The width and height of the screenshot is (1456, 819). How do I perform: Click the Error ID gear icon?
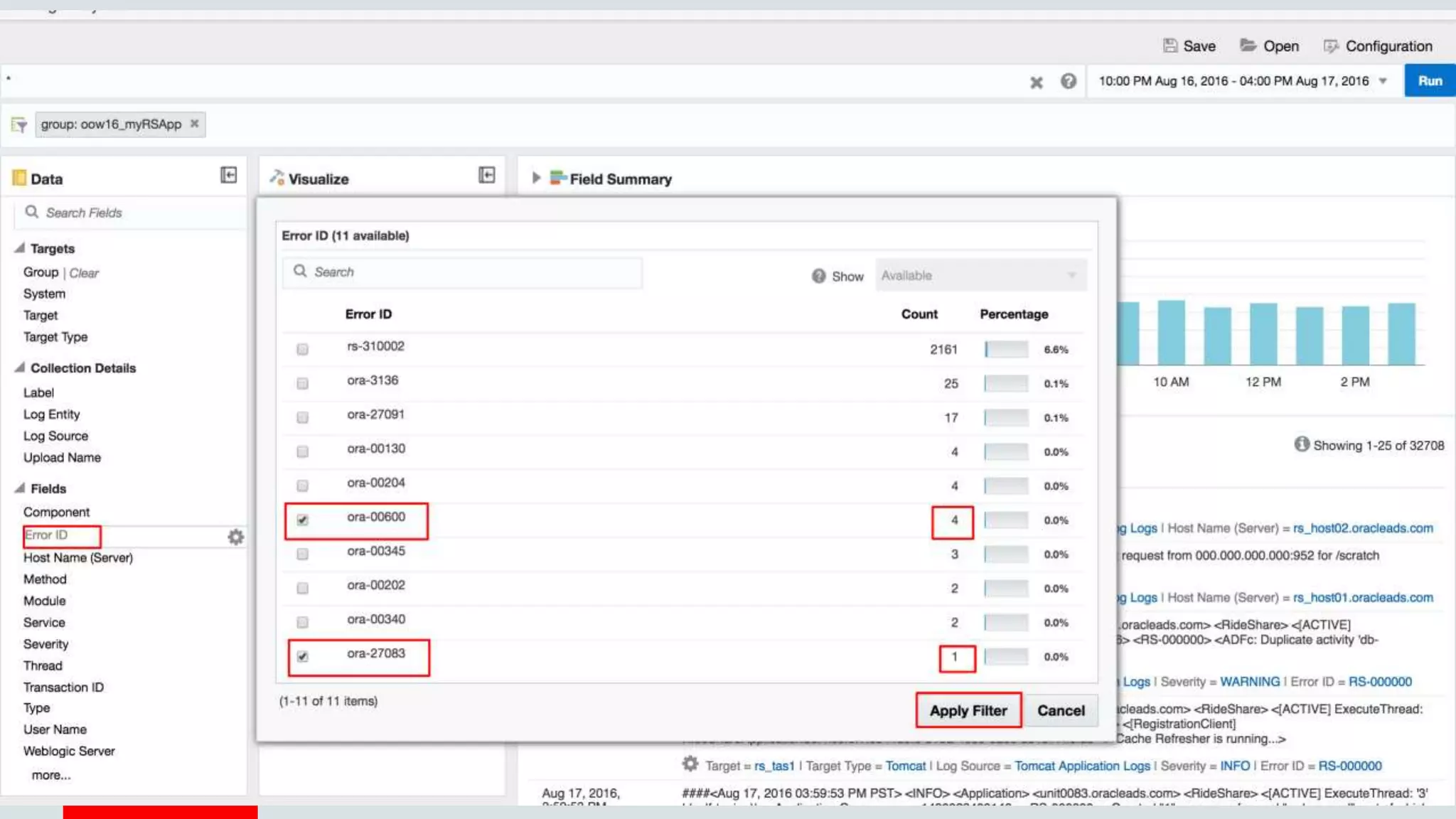coord(235,537)
